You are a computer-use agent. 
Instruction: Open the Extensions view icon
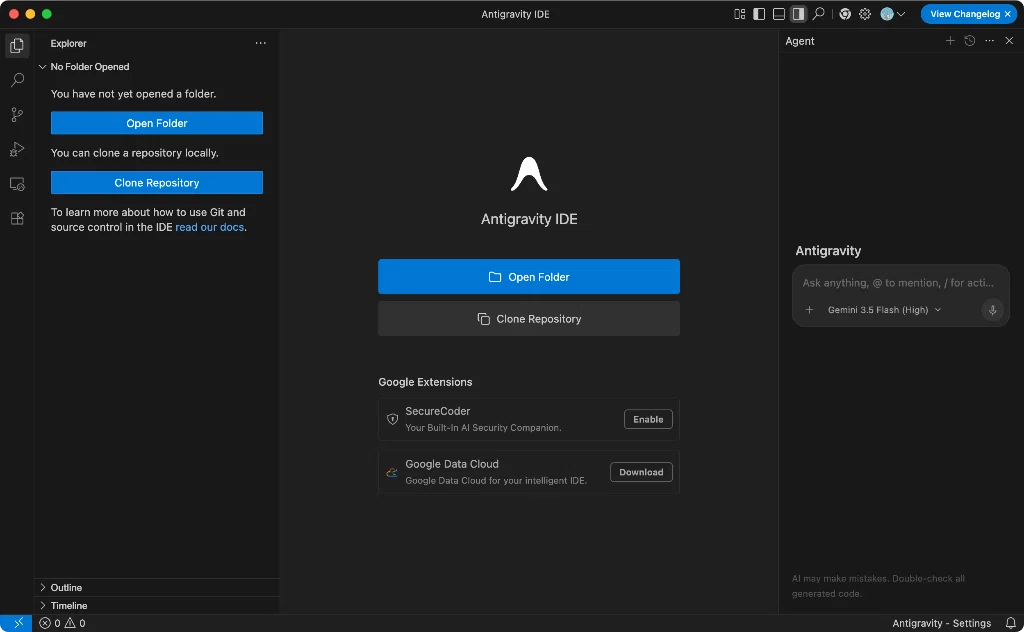point(18,219)
